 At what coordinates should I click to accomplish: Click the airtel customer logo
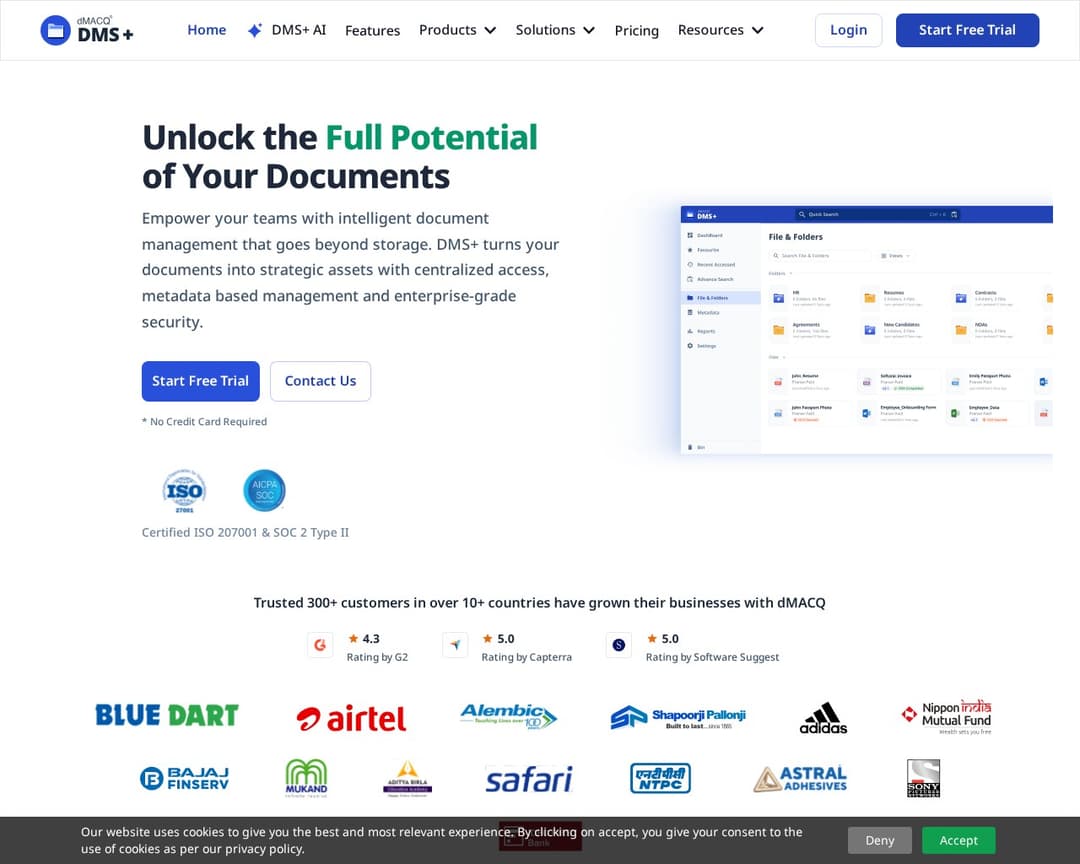[351, 719]
